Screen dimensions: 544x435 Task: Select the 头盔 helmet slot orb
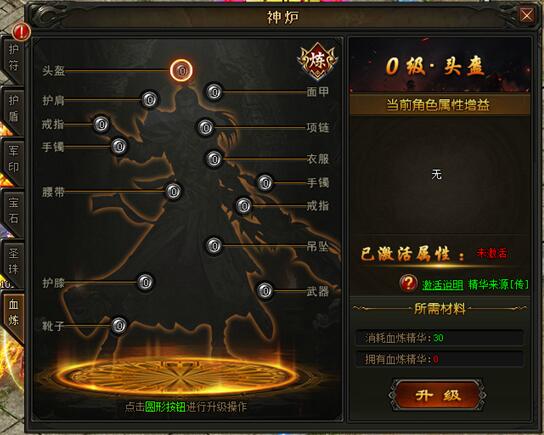tap(181, 70)
